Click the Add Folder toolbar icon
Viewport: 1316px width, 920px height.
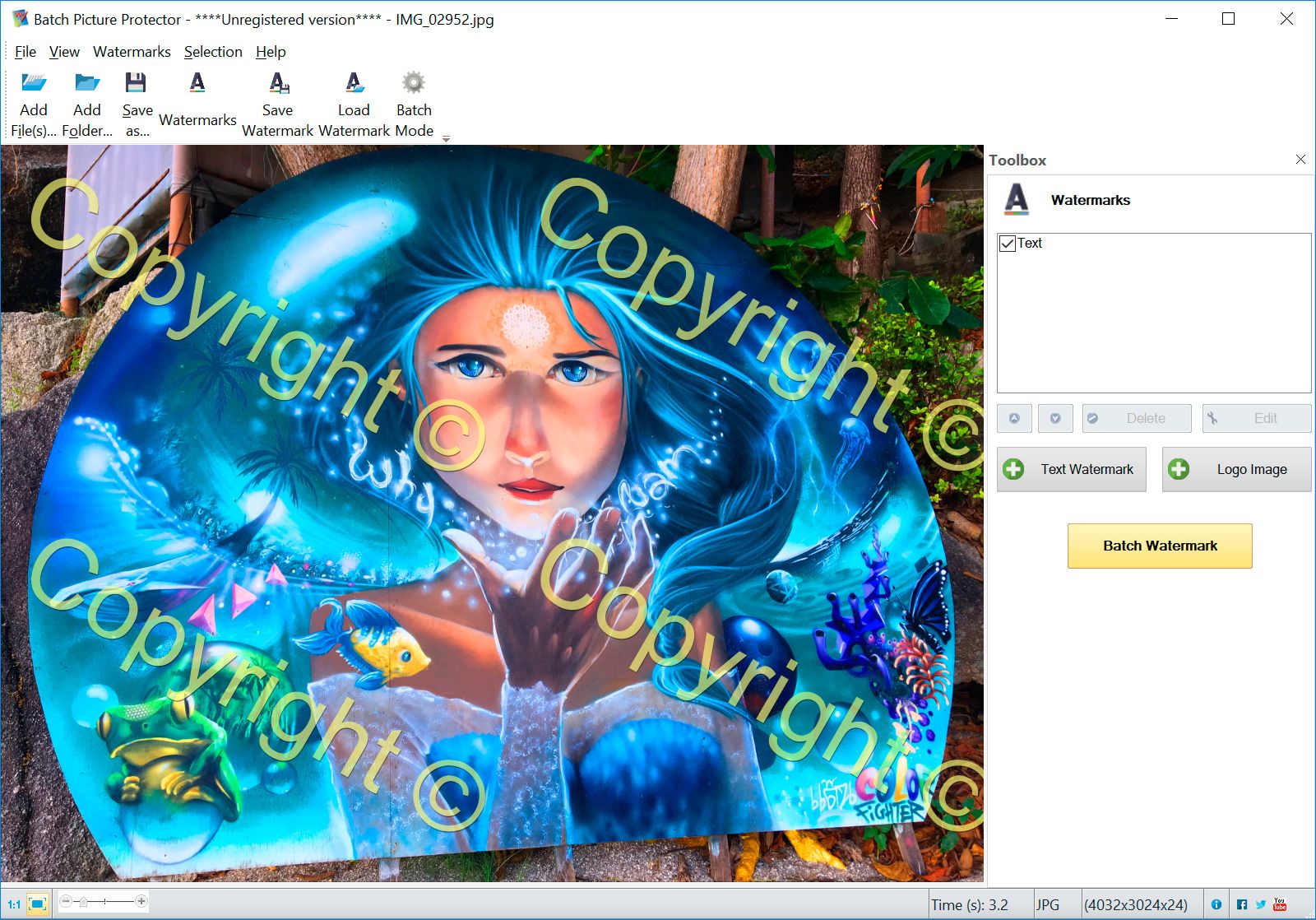pyautogui.click(x=87, y=83)
